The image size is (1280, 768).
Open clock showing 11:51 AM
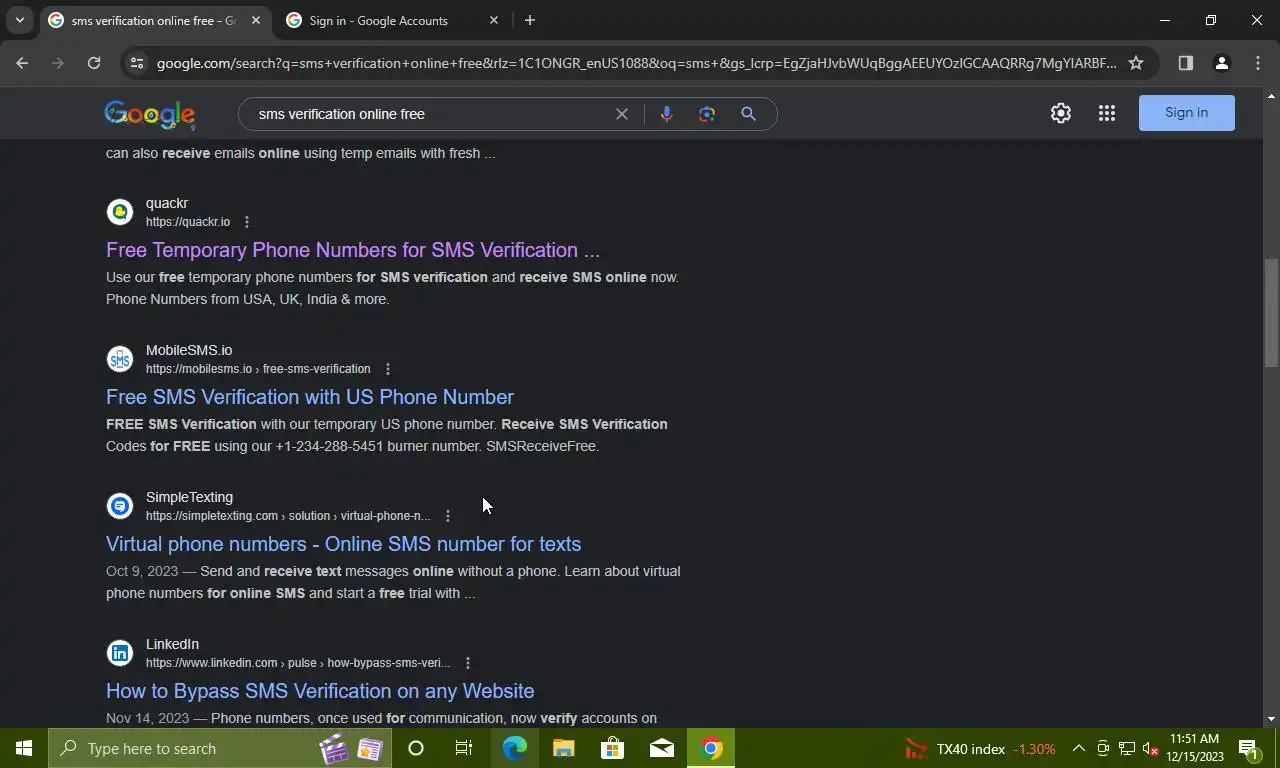tap(1194, 748)
